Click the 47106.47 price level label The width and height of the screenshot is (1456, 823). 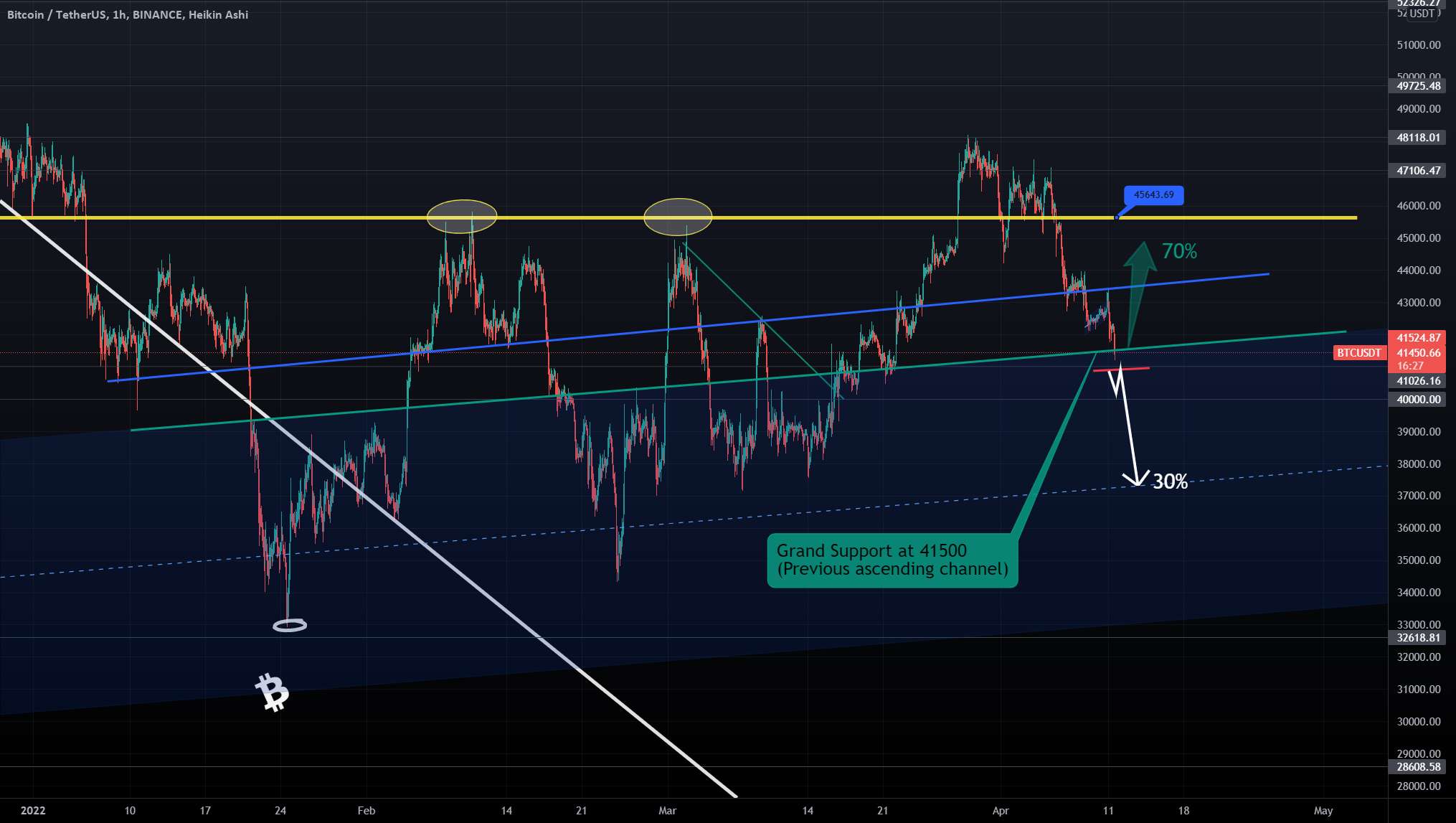(x=1419, y=170)
